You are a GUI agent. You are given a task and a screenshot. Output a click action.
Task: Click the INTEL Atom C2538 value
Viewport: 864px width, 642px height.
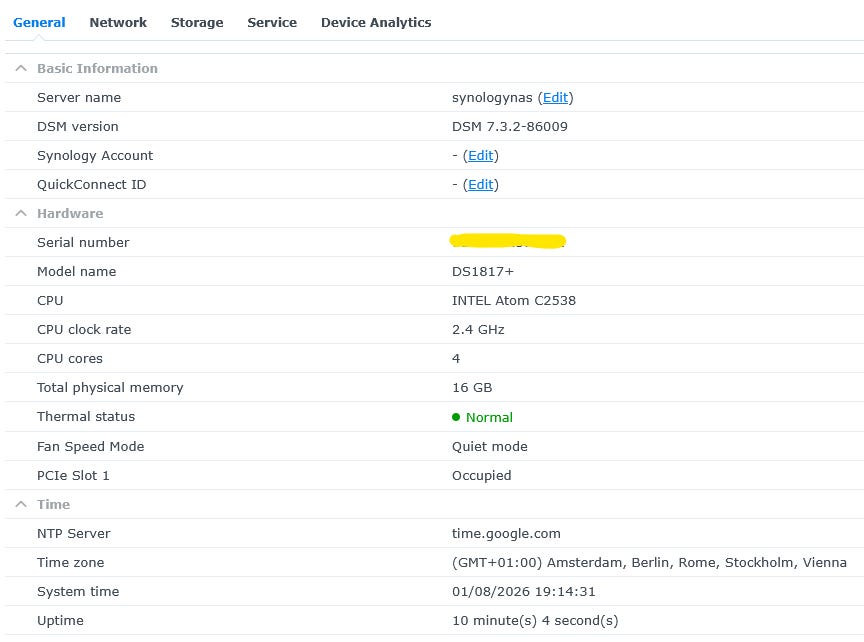tap(514, 300)
